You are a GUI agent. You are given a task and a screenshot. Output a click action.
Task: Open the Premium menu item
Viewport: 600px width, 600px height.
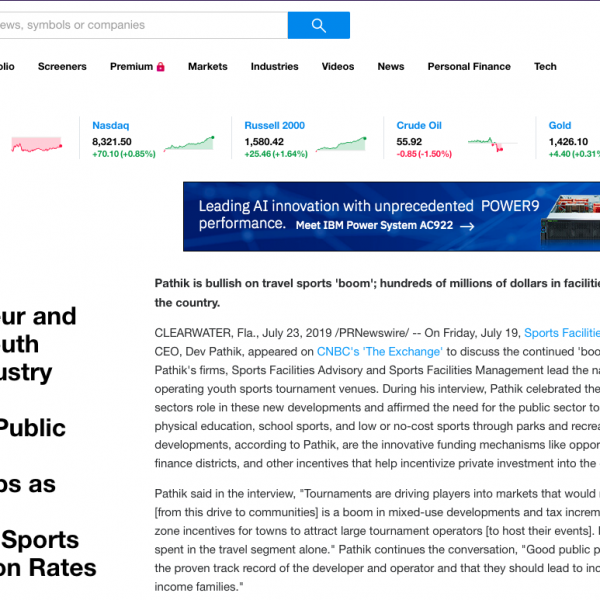[131, 67]
